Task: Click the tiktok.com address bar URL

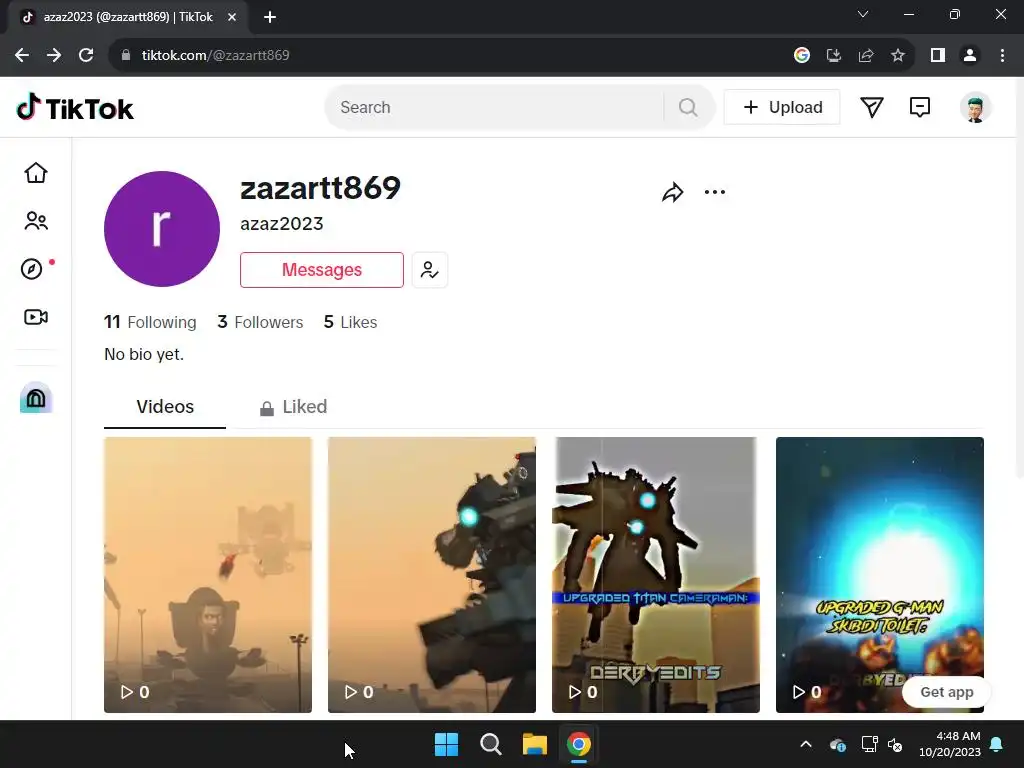Action: click(216, 56)
